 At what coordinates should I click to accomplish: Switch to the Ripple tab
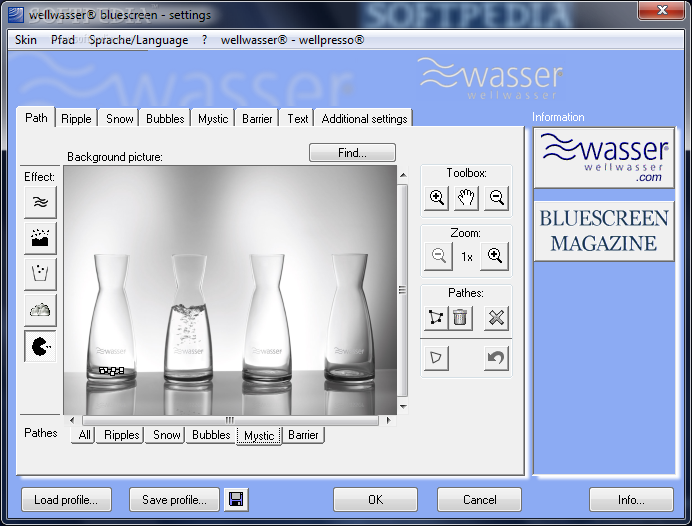point(76,119)
